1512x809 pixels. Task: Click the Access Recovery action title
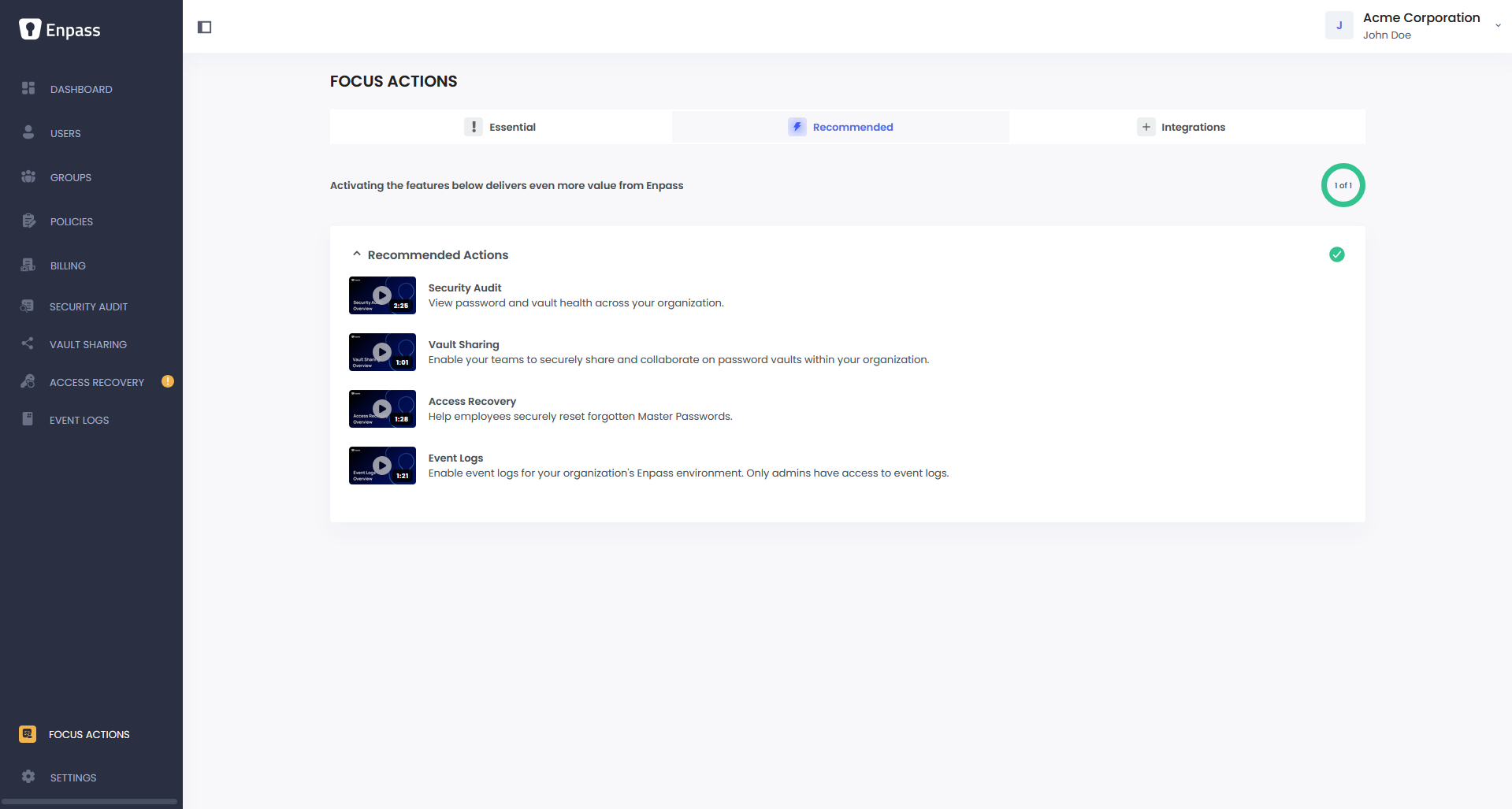[472, 401]
